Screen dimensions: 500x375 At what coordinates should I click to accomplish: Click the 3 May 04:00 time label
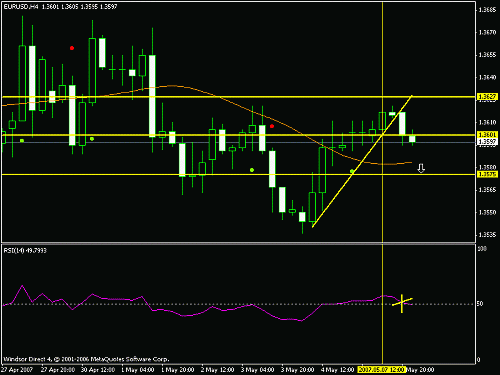[x=258, y=370]
